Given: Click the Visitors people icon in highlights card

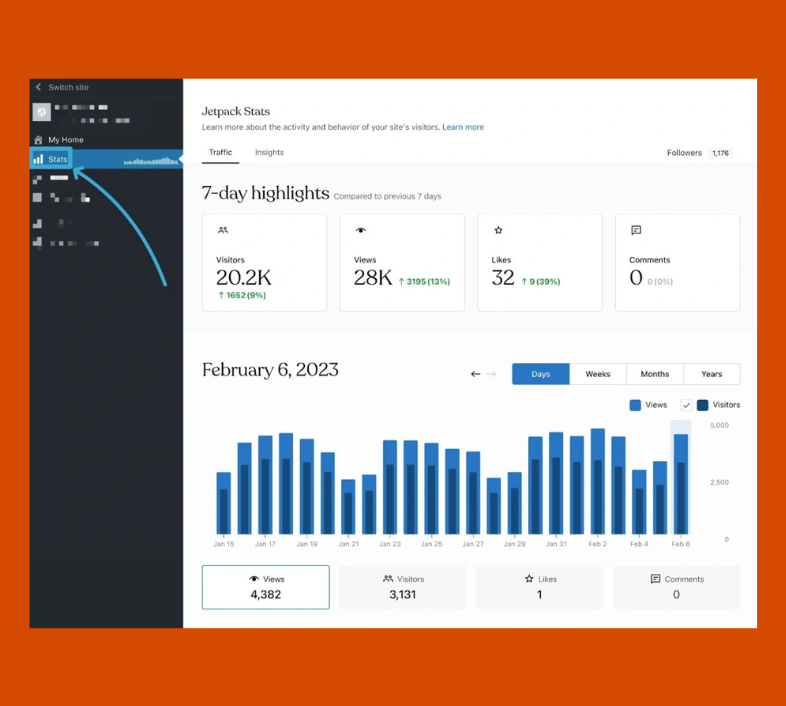Looking at the screenshot, I should 222,230.
